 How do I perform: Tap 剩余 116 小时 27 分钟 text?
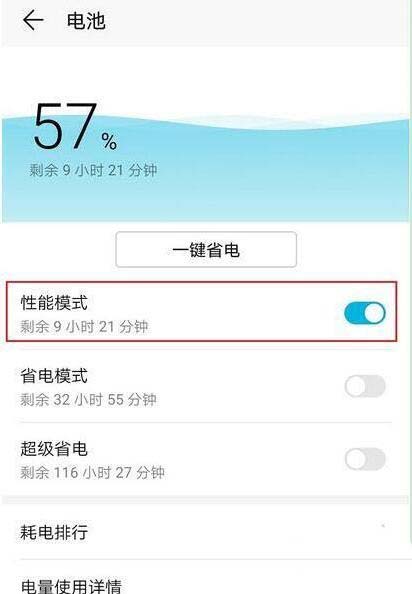click(x=92, y=472)
